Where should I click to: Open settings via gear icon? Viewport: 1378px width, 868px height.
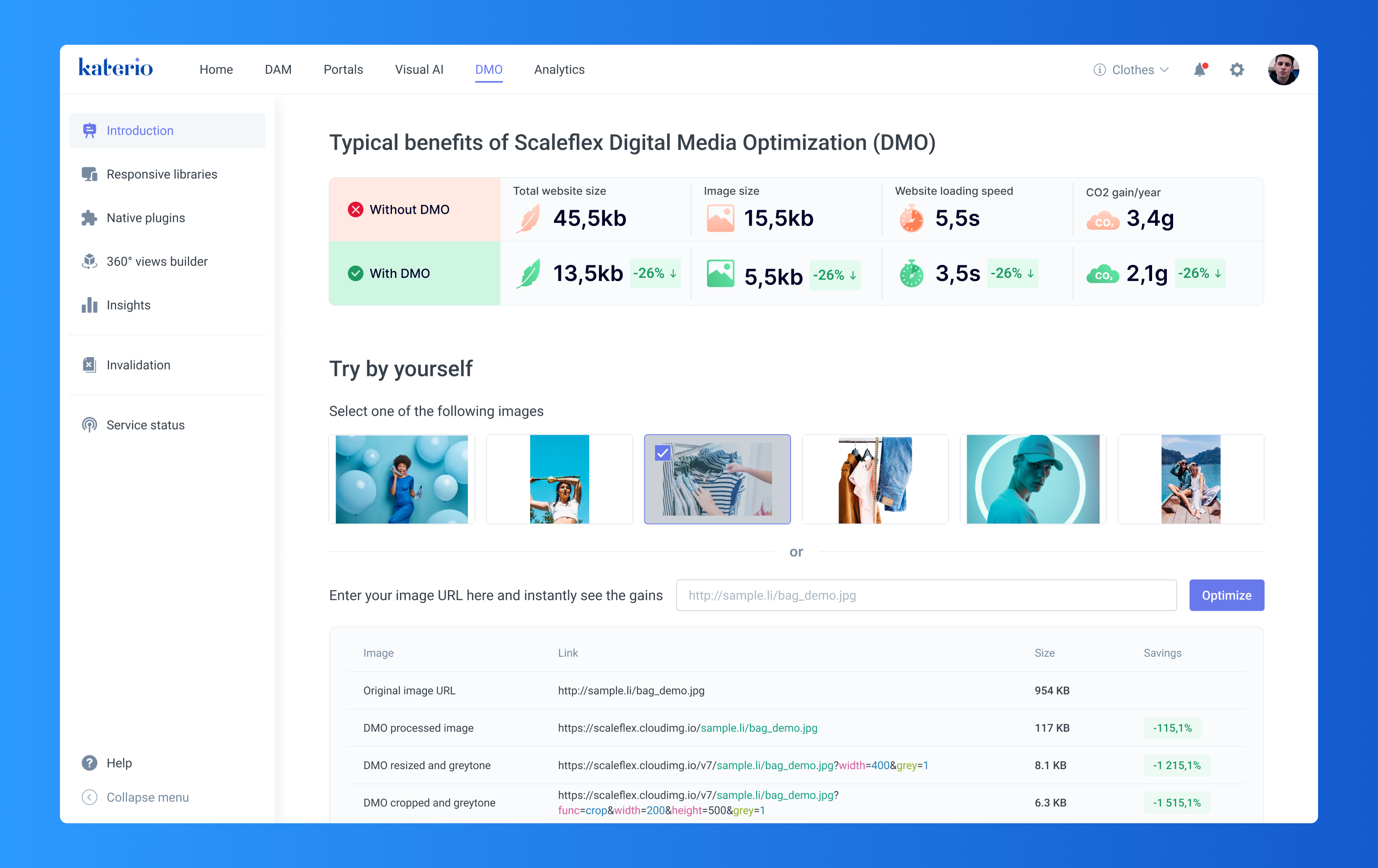(1237, 70)
